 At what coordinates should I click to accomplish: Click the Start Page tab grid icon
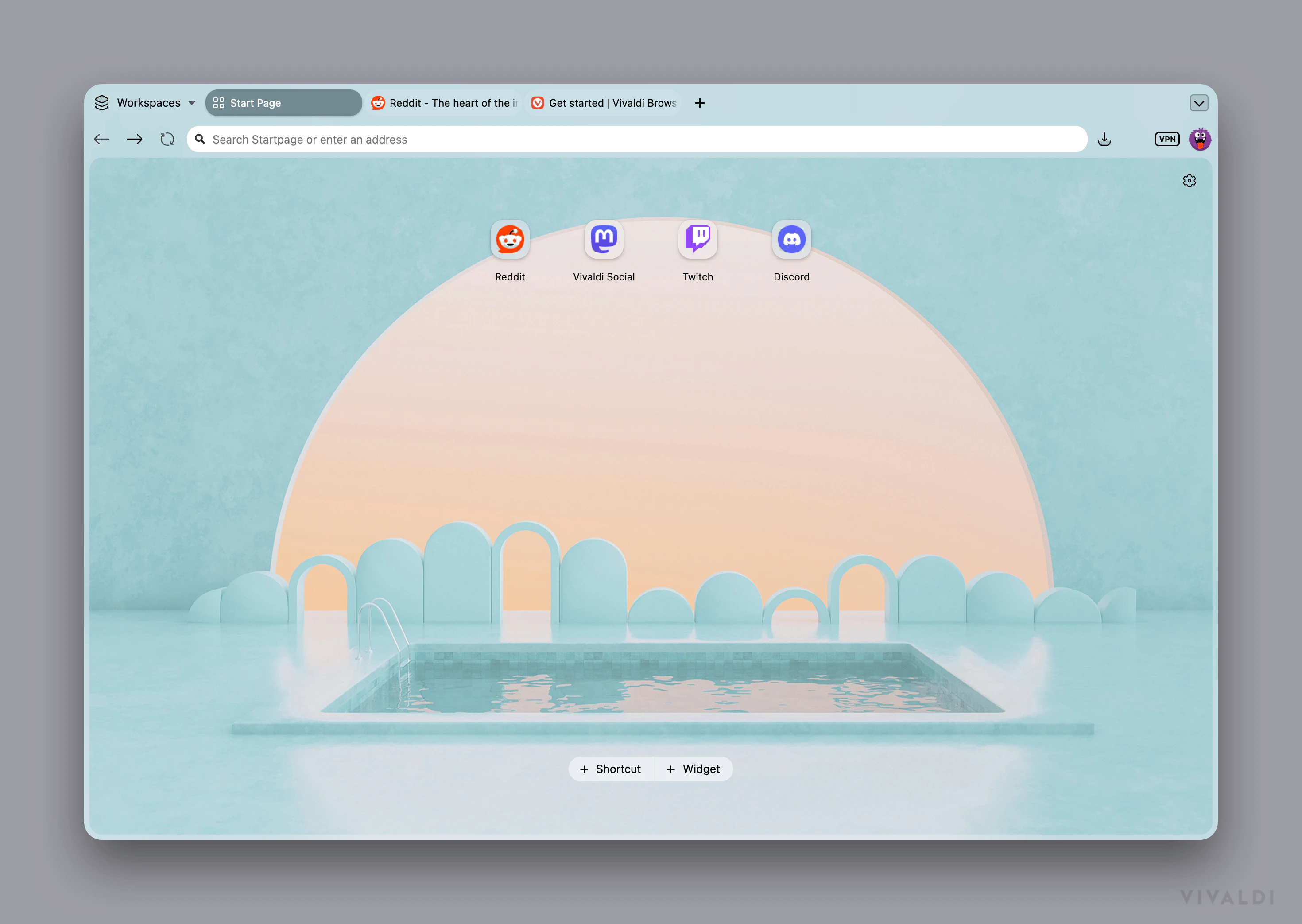coord(218,103)
